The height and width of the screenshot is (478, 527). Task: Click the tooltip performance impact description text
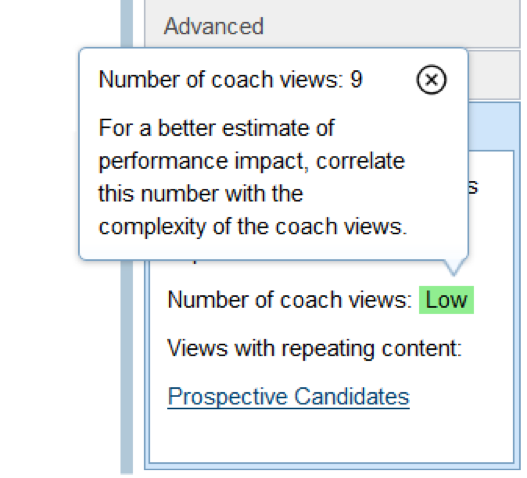[x=253, y=177]
